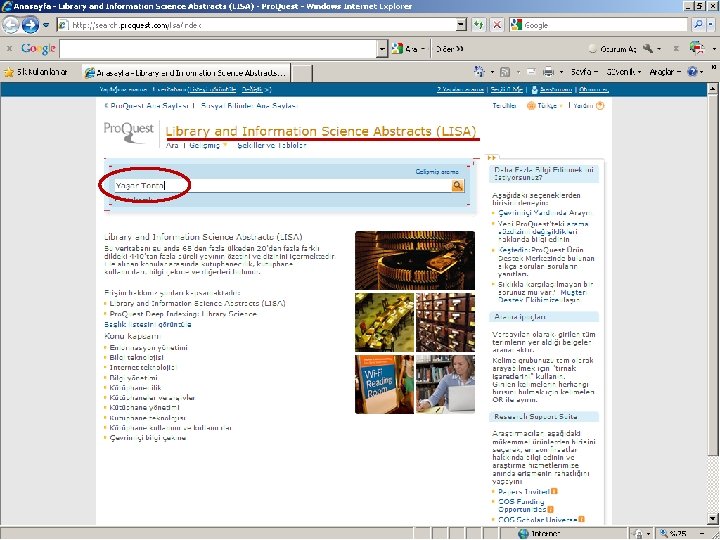Image resolution: width=720 pixels, height=540 pixels.
Task: Open the Sayfa menu
Action: [x=584, y=72]
